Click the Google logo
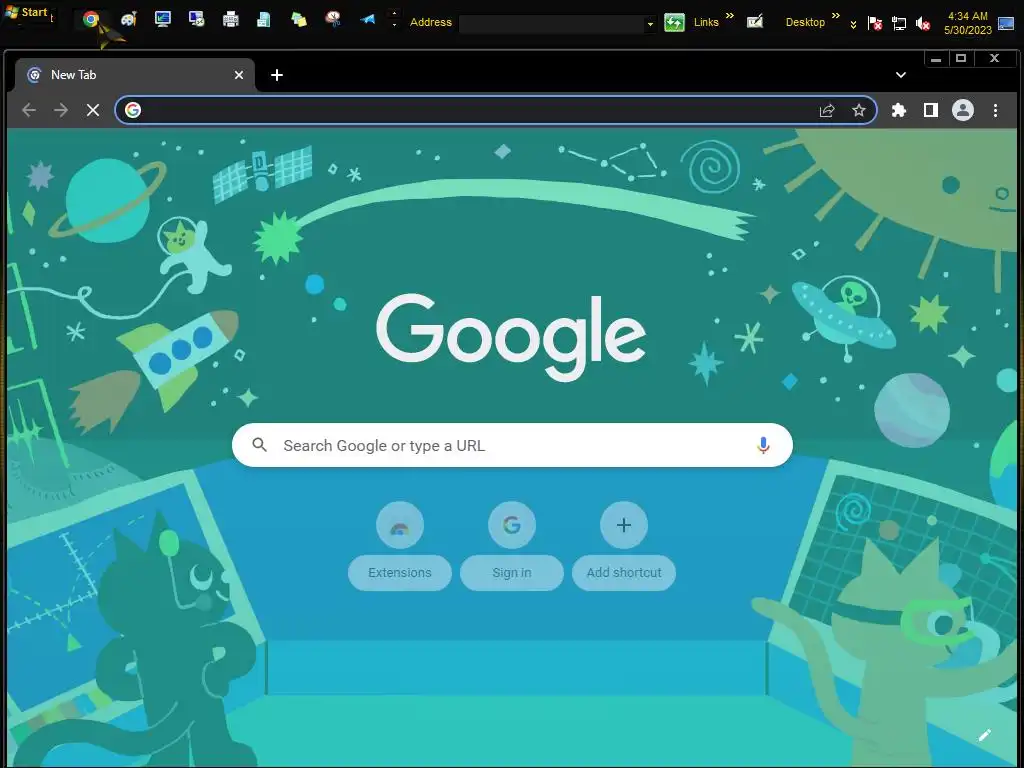The width and height of the screenshot is (1024, 768). pos(511,337)
